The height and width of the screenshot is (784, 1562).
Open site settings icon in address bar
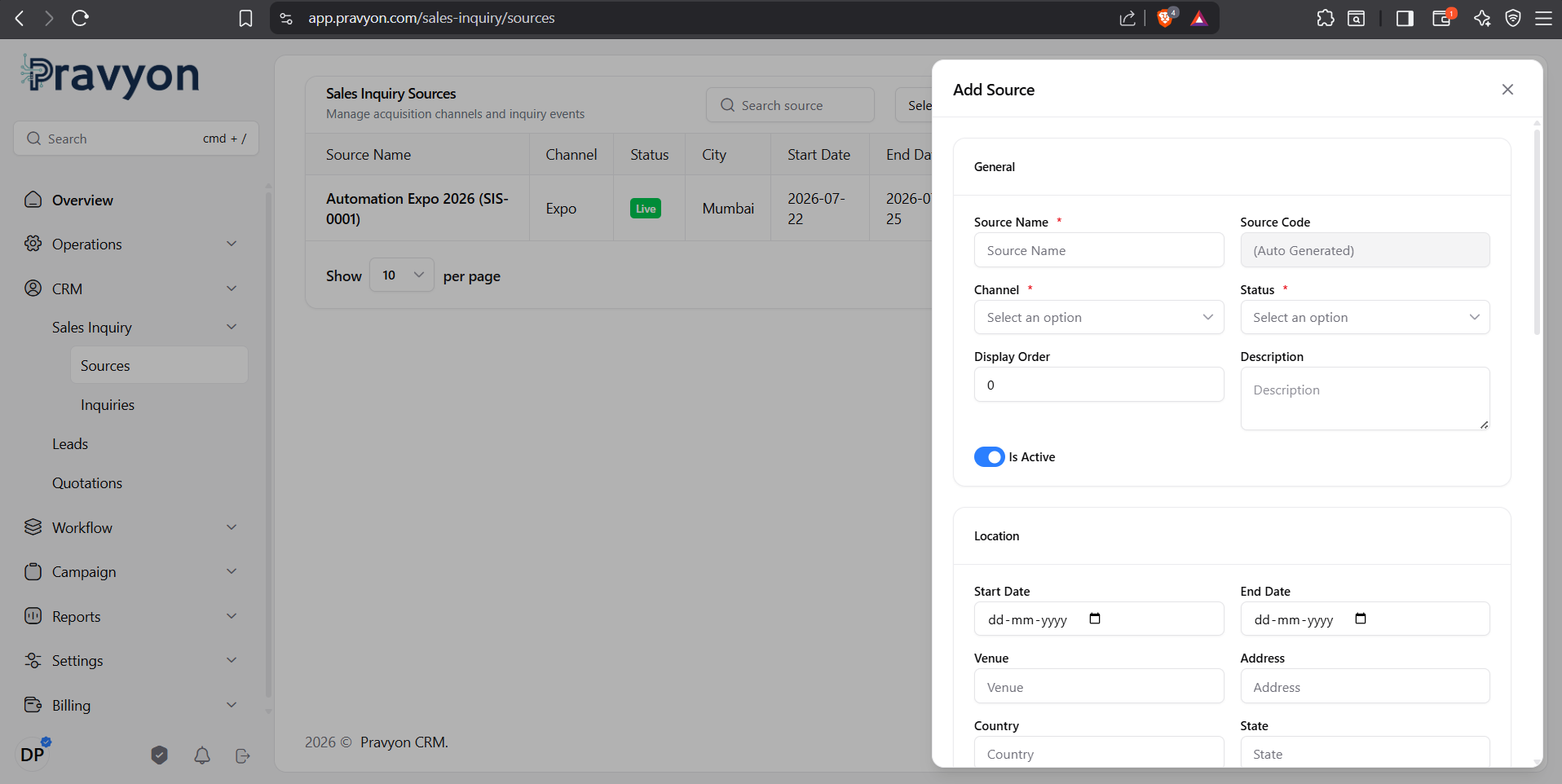(x=286, y=18)
